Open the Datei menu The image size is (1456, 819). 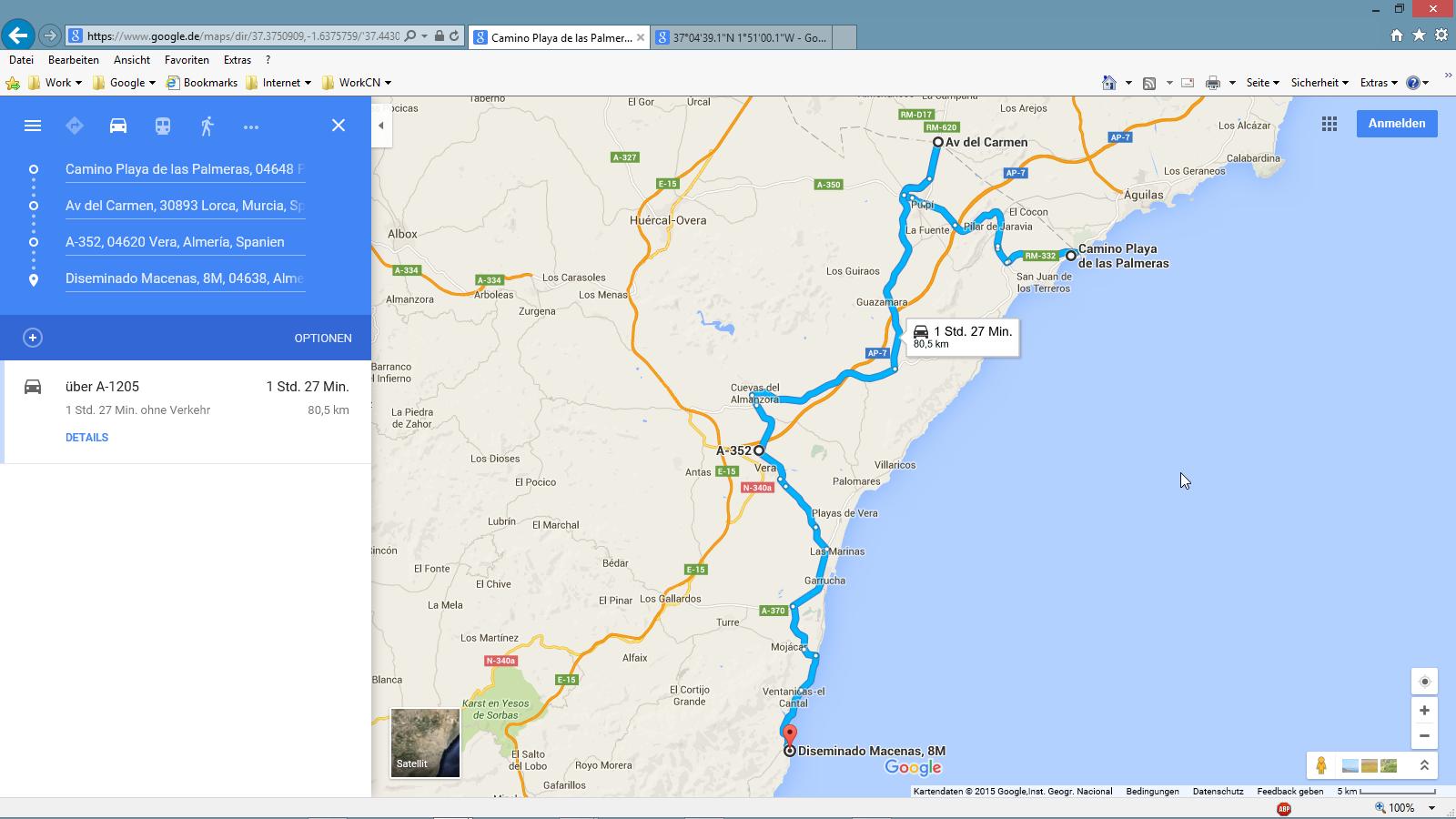pos(21,60)
